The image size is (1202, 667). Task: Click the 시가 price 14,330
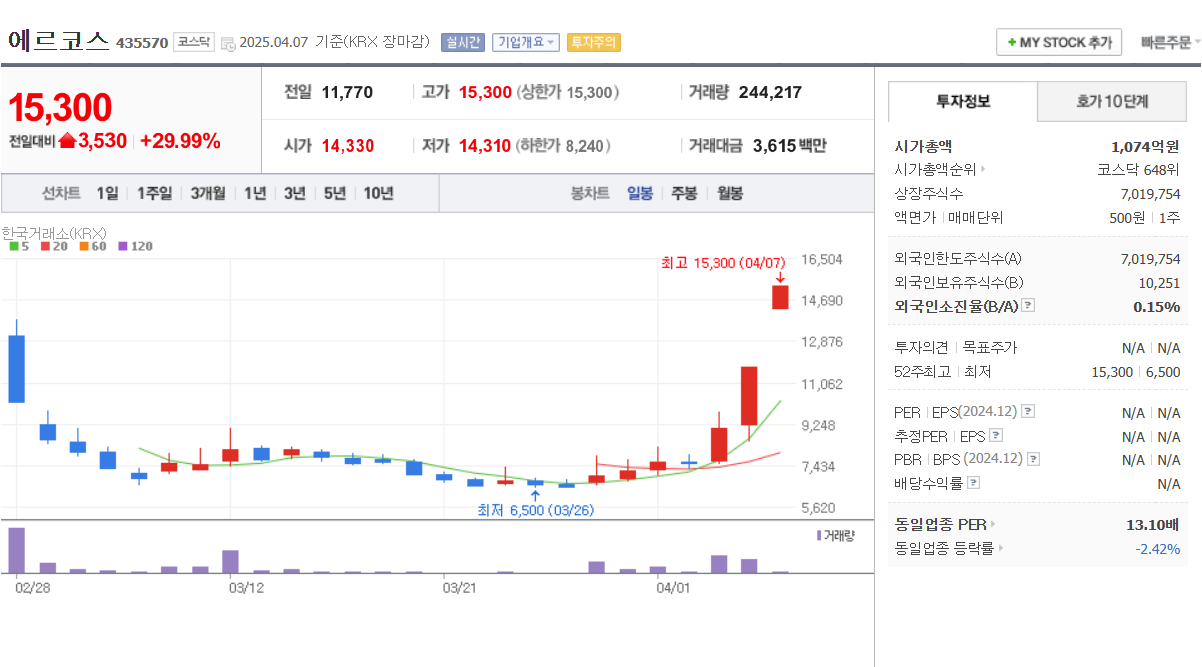347,146
